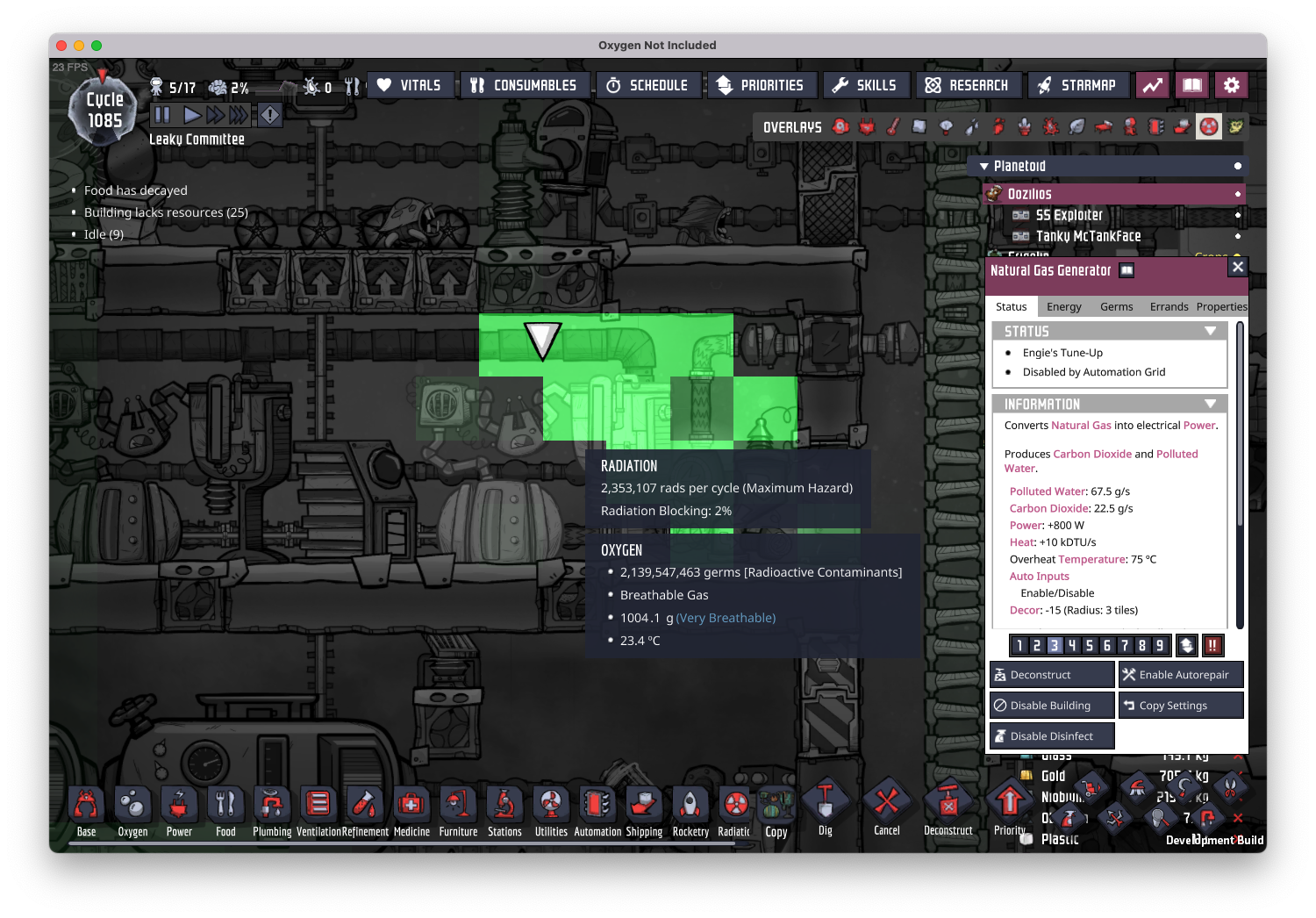Click the Sweep tool icon
The width and height of the screenshot is (1316, 918).
pos(1137,787)
